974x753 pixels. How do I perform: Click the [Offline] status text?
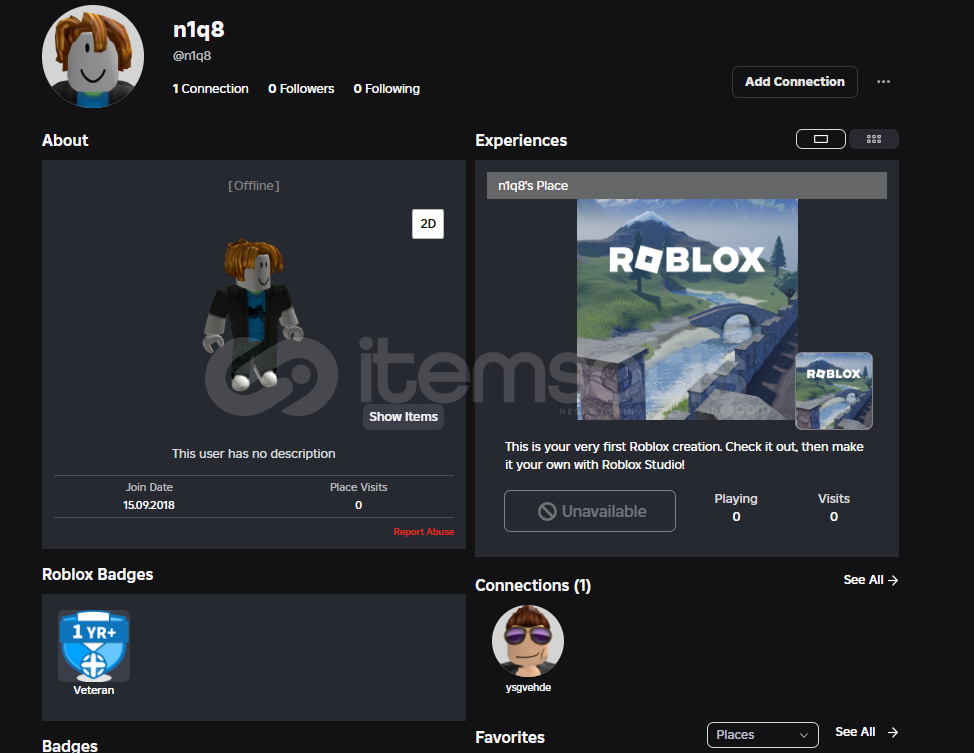click(253, 186)
